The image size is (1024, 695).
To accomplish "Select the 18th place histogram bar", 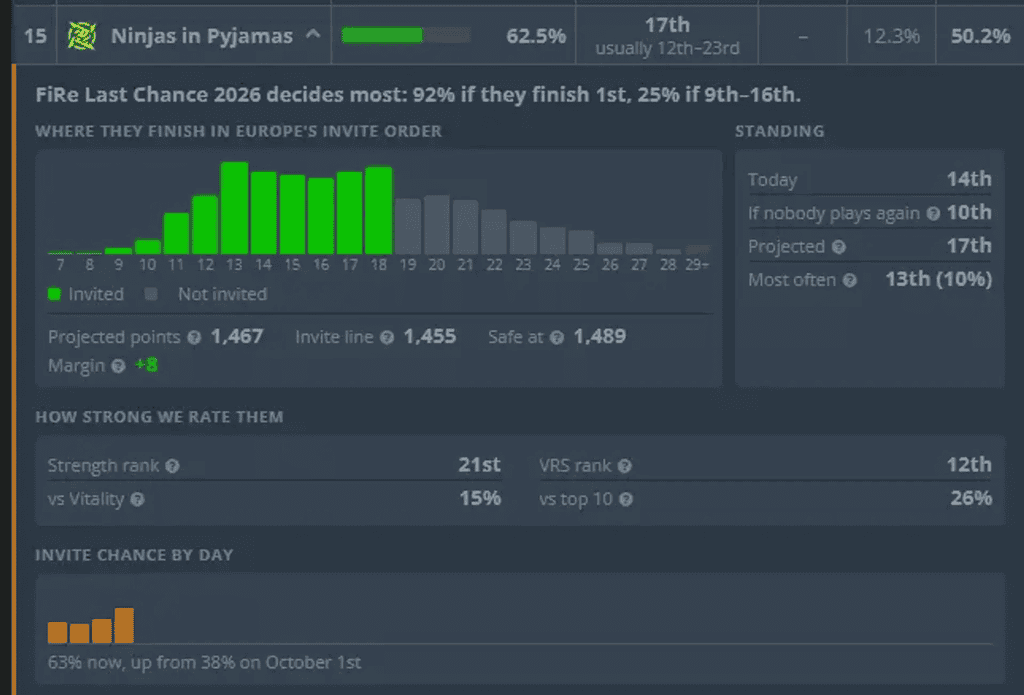I will click(379, 210).
